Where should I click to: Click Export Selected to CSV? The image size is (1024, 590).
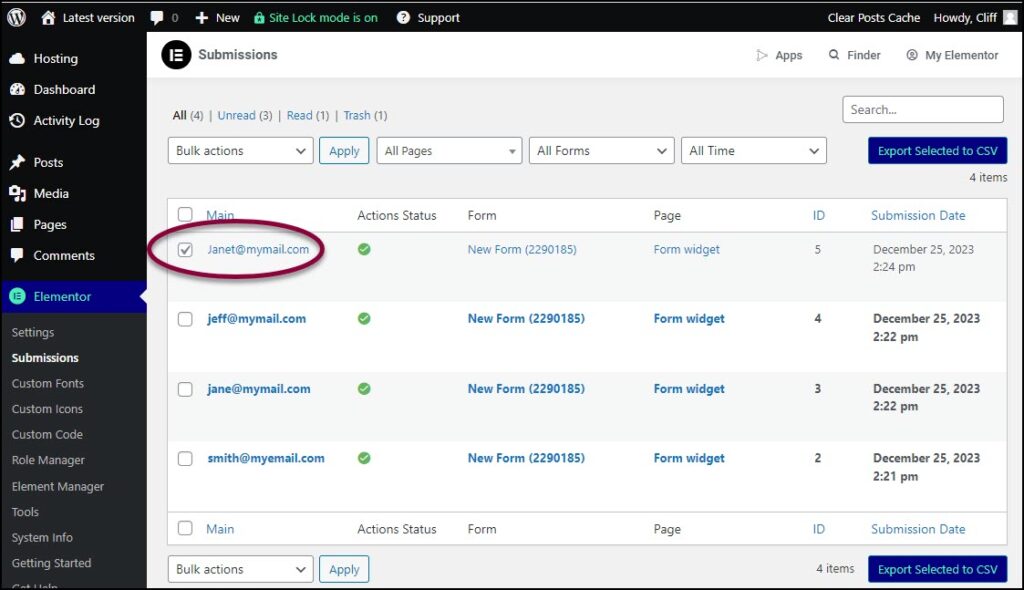pos(937,150)
